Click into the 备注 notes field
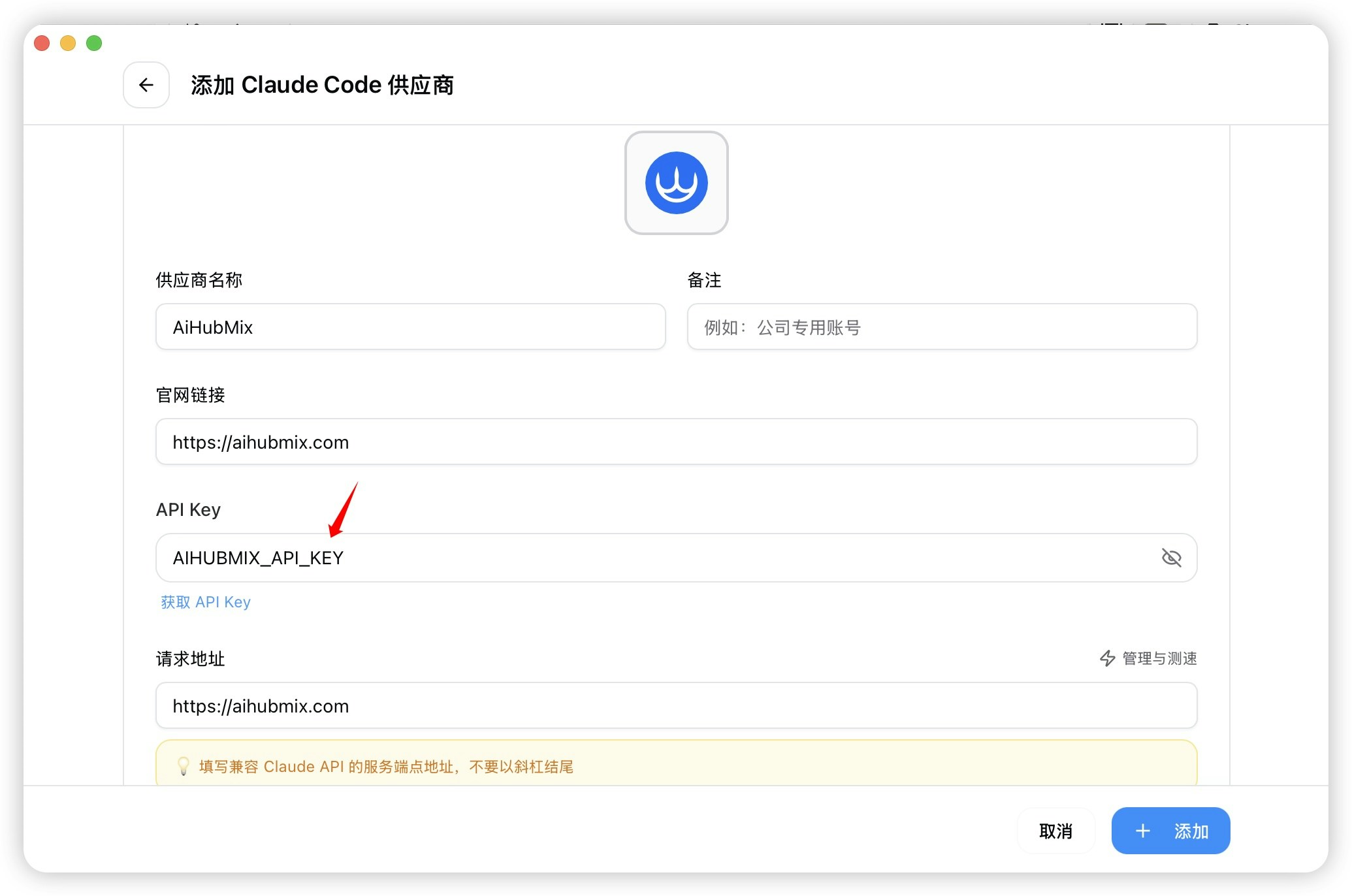 point(941,327)
